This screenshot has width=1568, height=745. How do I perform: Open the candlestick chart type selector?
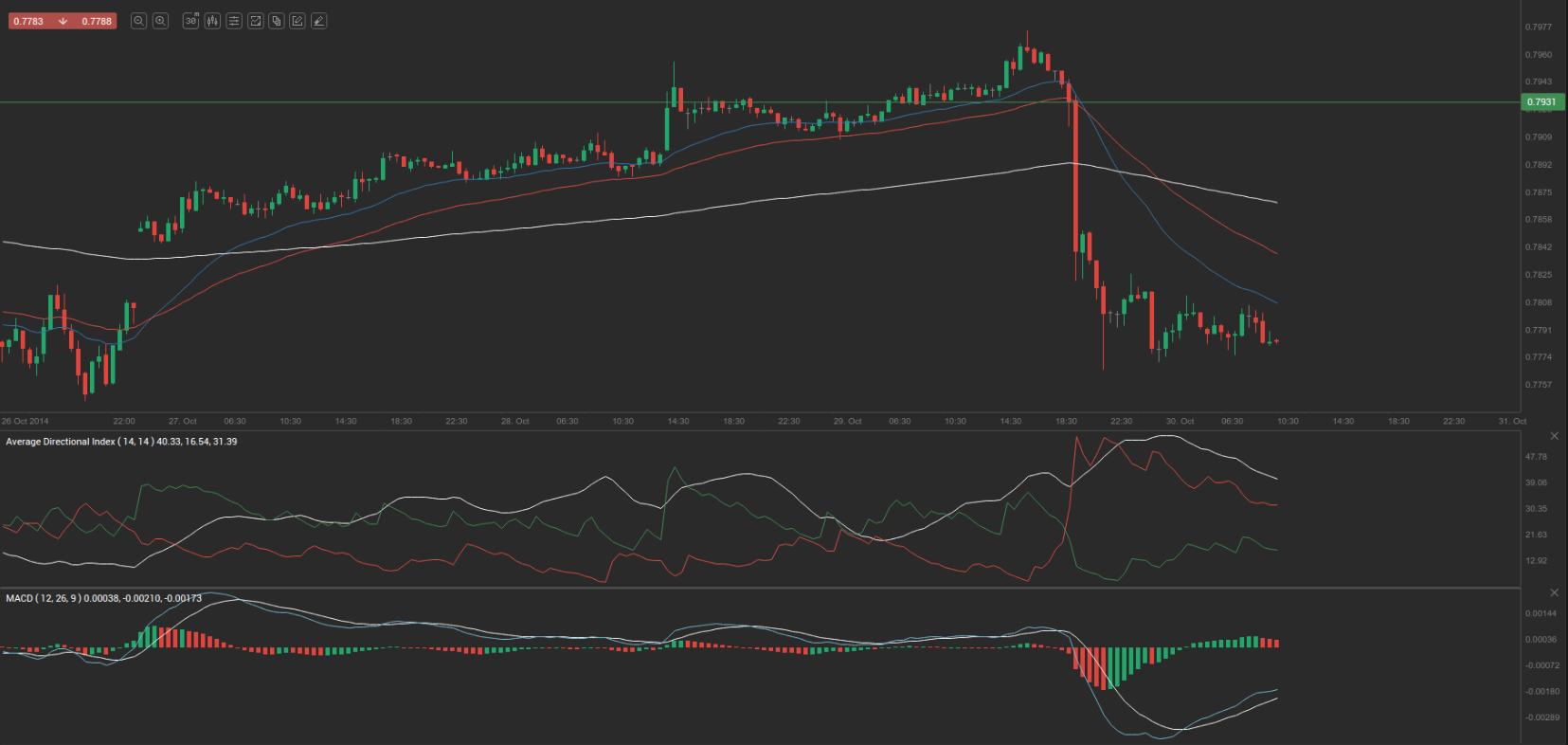click(212, 21)
